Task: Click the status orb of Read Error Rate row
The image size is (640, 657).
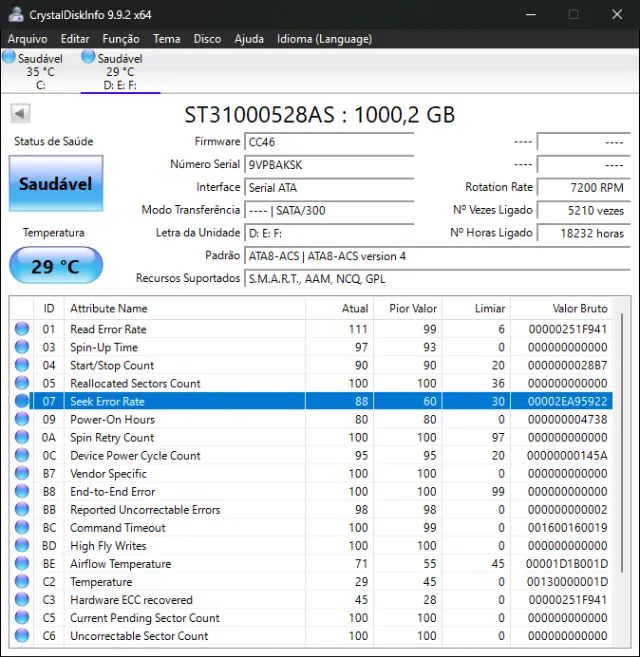Action: point(22,329)
